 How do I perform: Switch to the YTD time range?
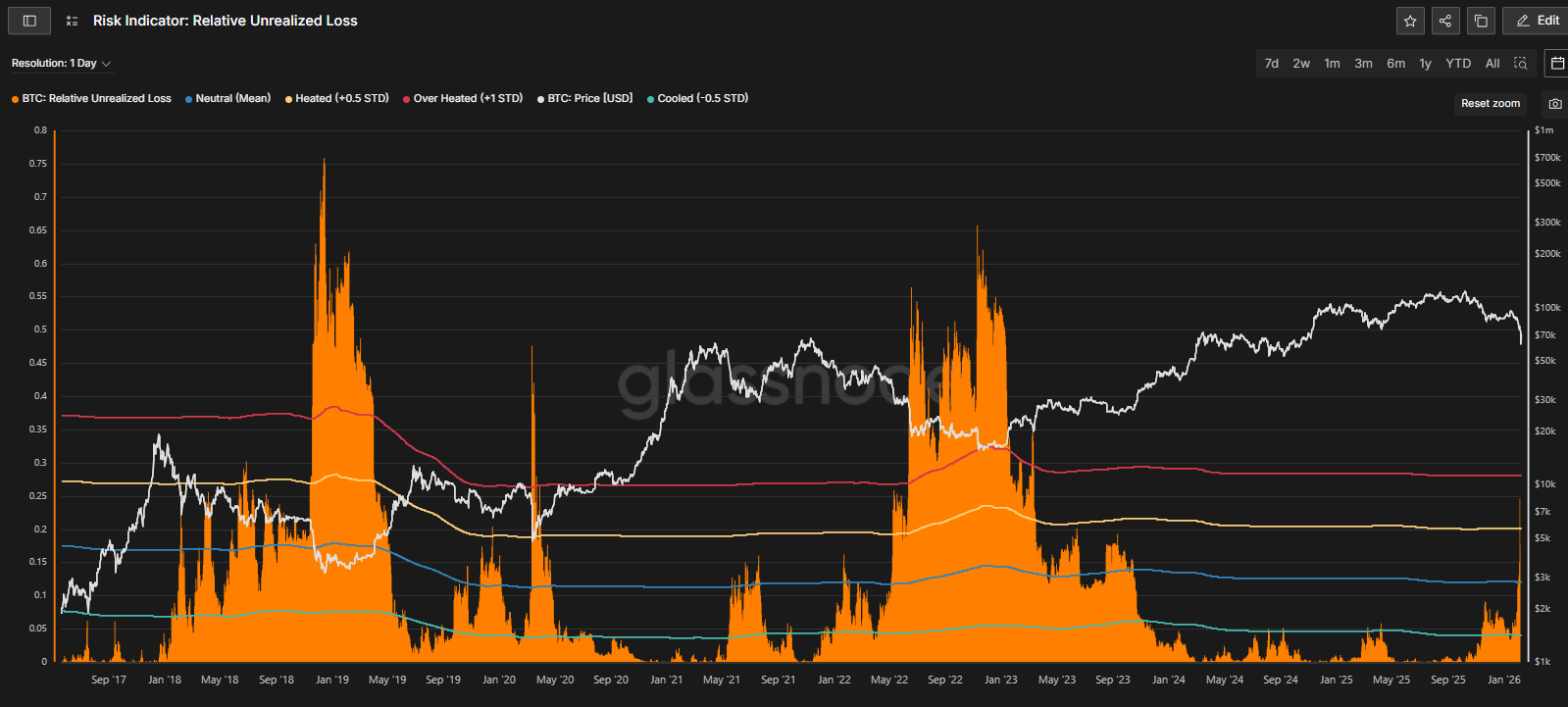(1458, 64)
